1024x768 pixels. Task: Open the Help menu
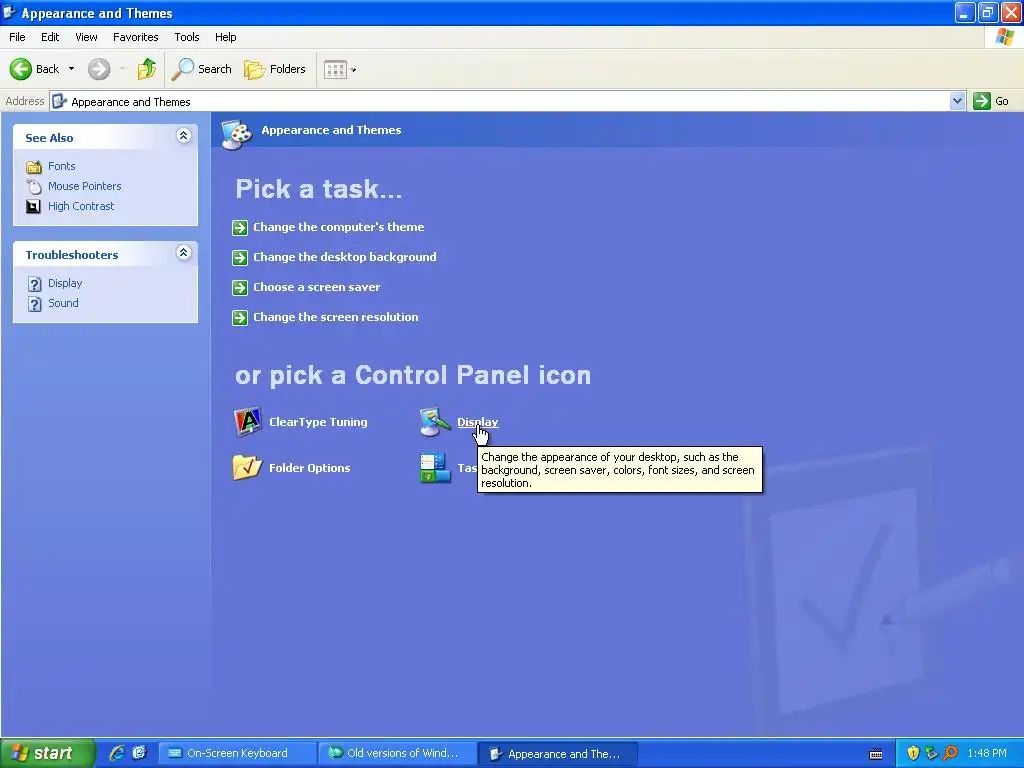coord(225,37)
